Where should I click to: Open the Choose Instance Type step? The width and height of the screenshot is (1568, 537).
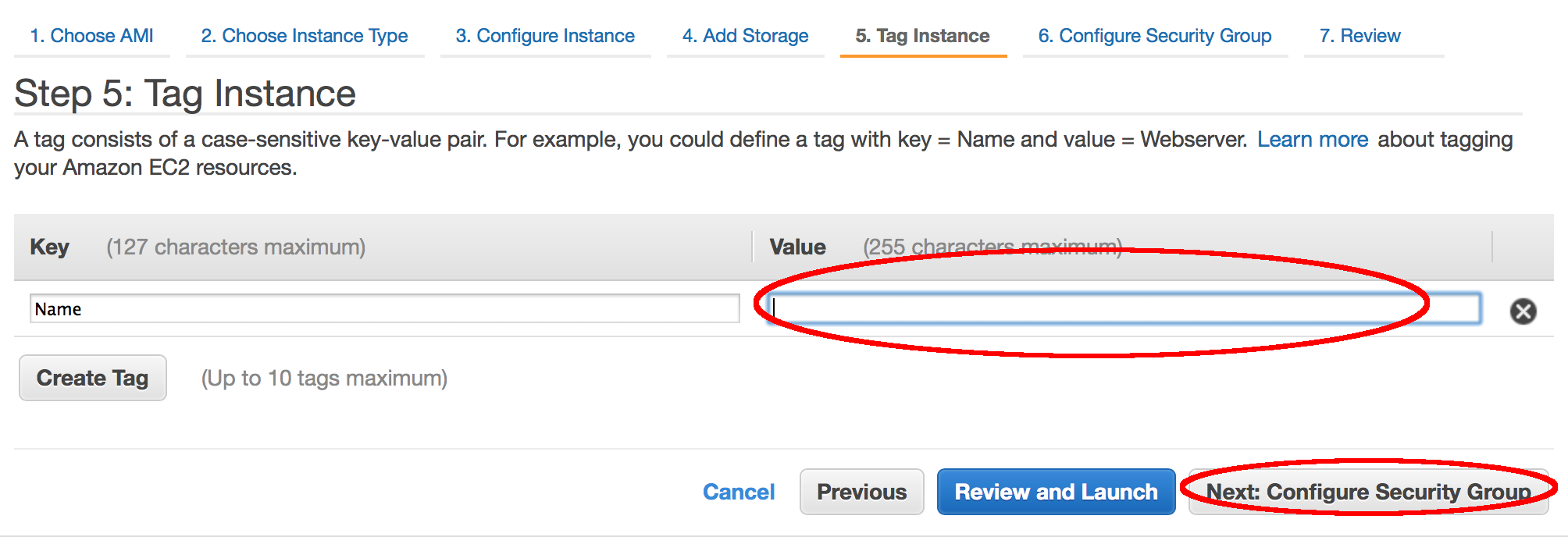[x=305, y=36]
